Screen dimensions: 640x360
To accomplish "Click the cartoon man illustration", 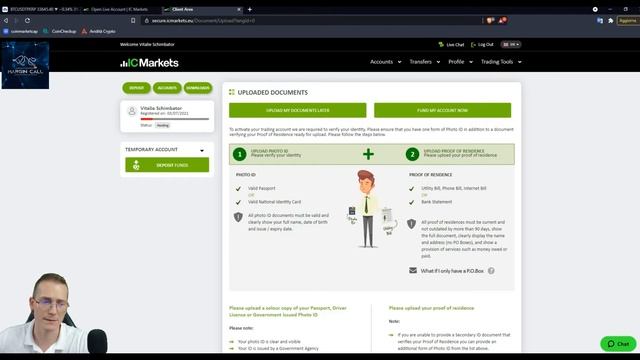I will [369, 209].
